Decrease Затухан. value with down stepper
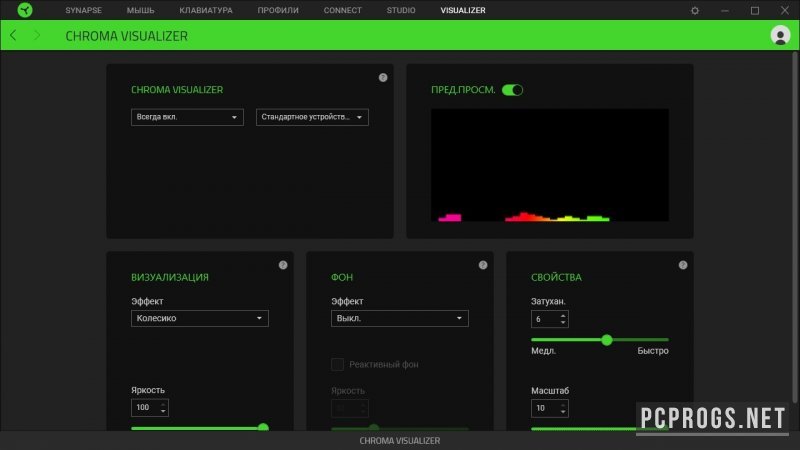The height and width of the screenshot is (450, 800). point(563,322)
